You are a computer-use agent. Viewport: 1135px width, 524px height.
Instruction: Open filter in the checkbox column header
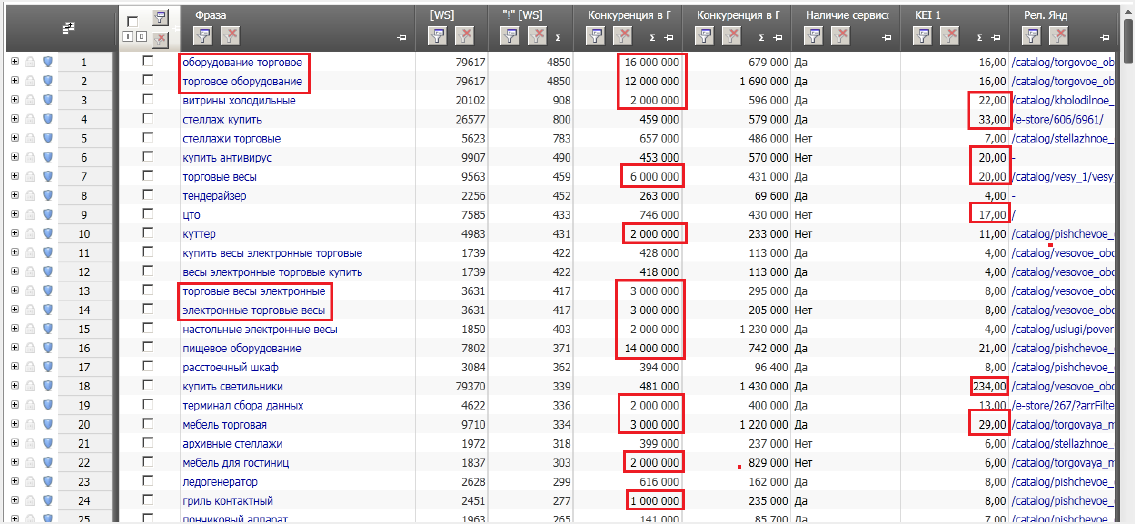[x=161, y=17]
